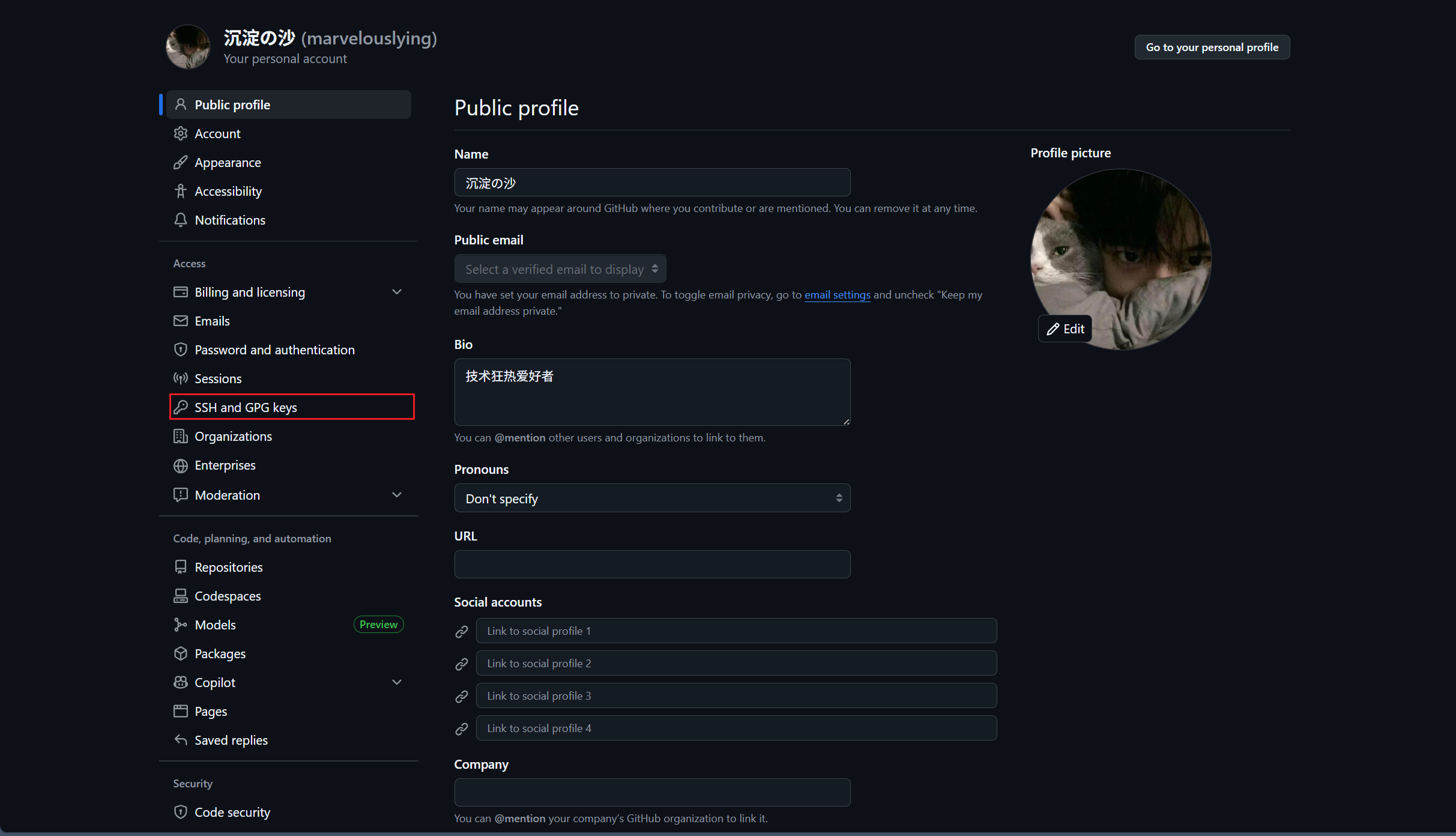1456x836 pixels.
Task: Go to Password and authentication settings
Action: tap(274, 350)
